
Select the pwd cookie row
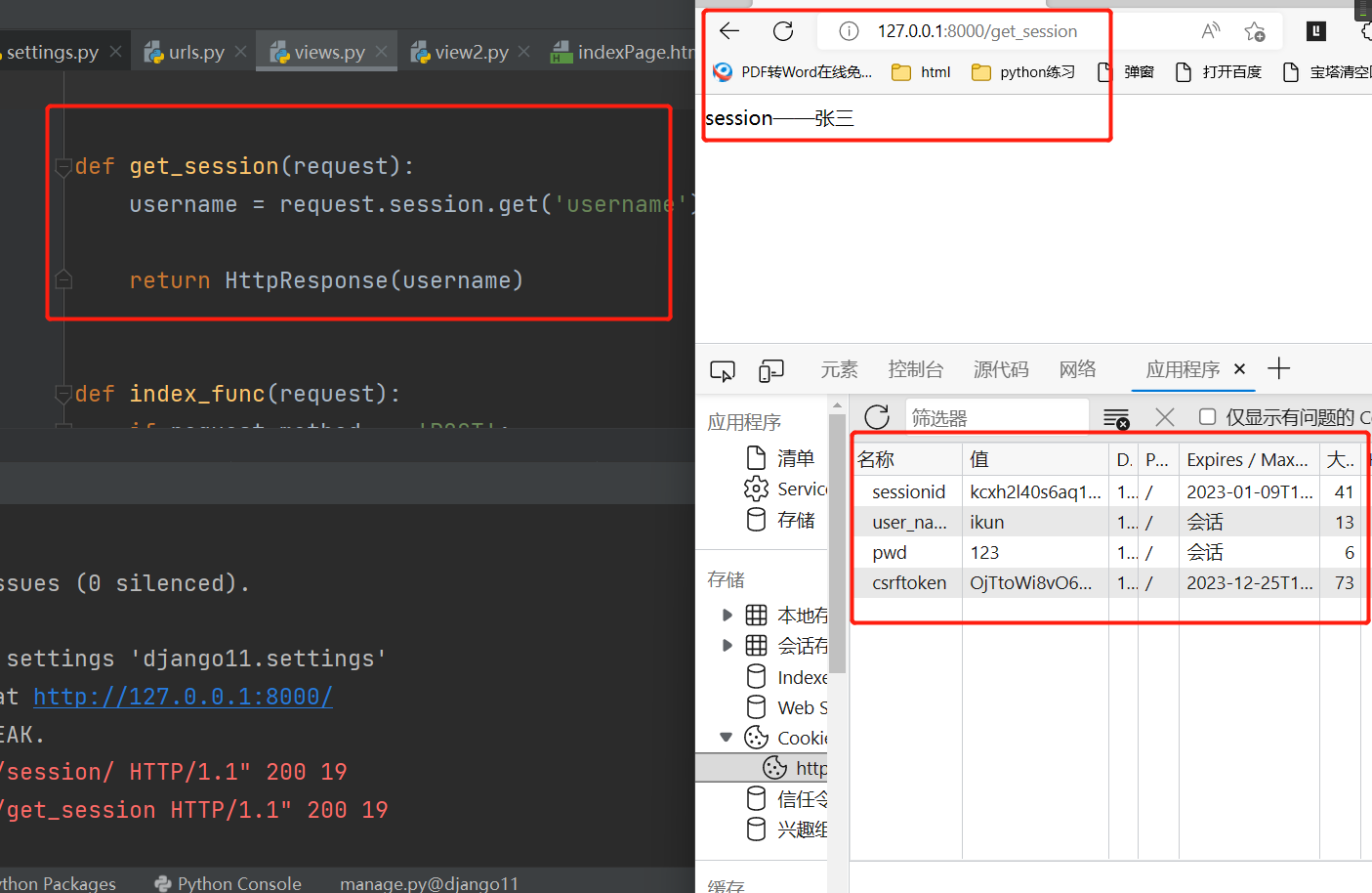(1108, 552)
